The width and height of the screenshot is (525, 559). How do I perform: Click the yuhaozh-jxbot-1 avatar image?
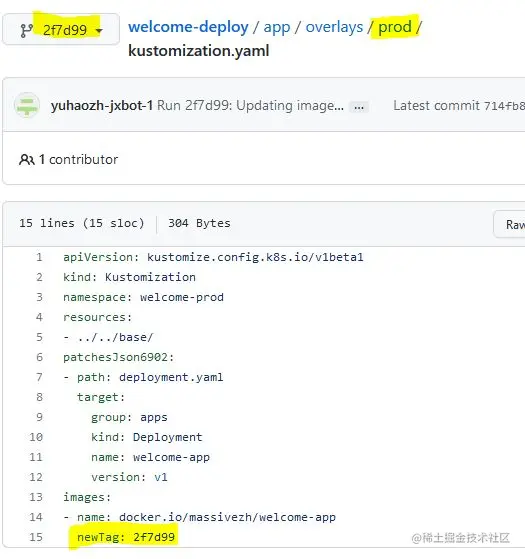(27, 106)
